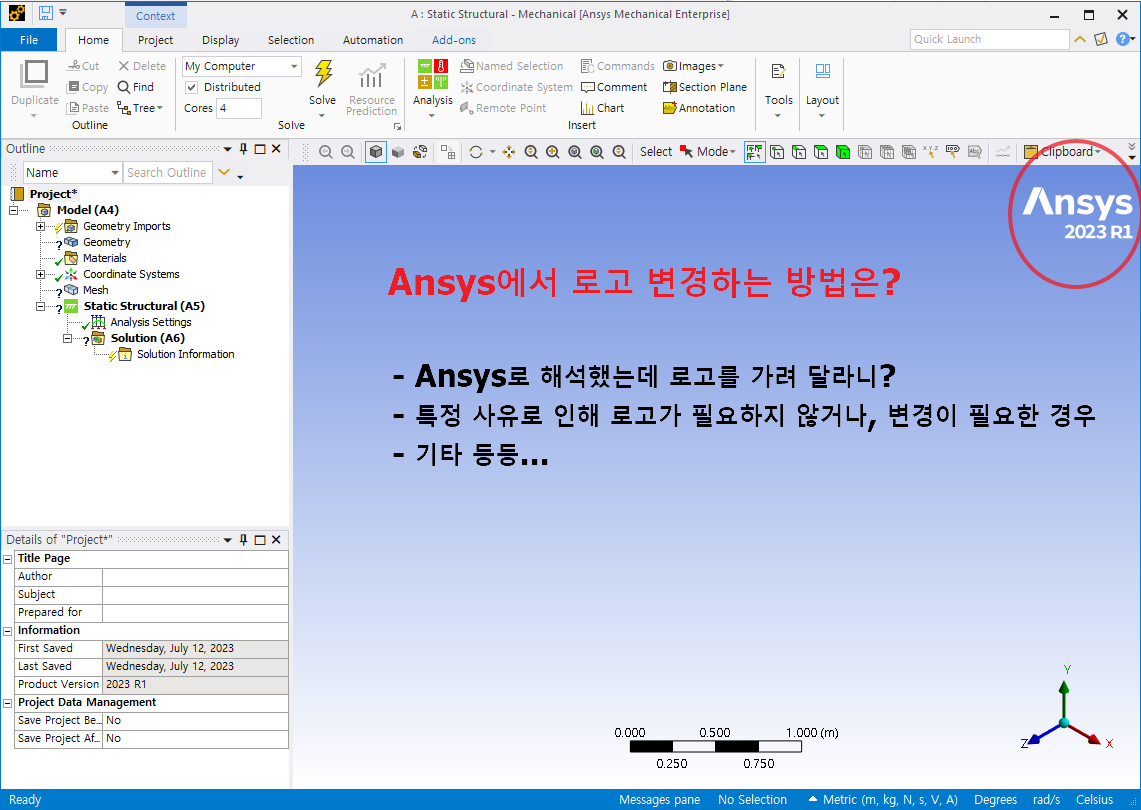Switch to the Project ribbon tab

click(x=155, y=40)
